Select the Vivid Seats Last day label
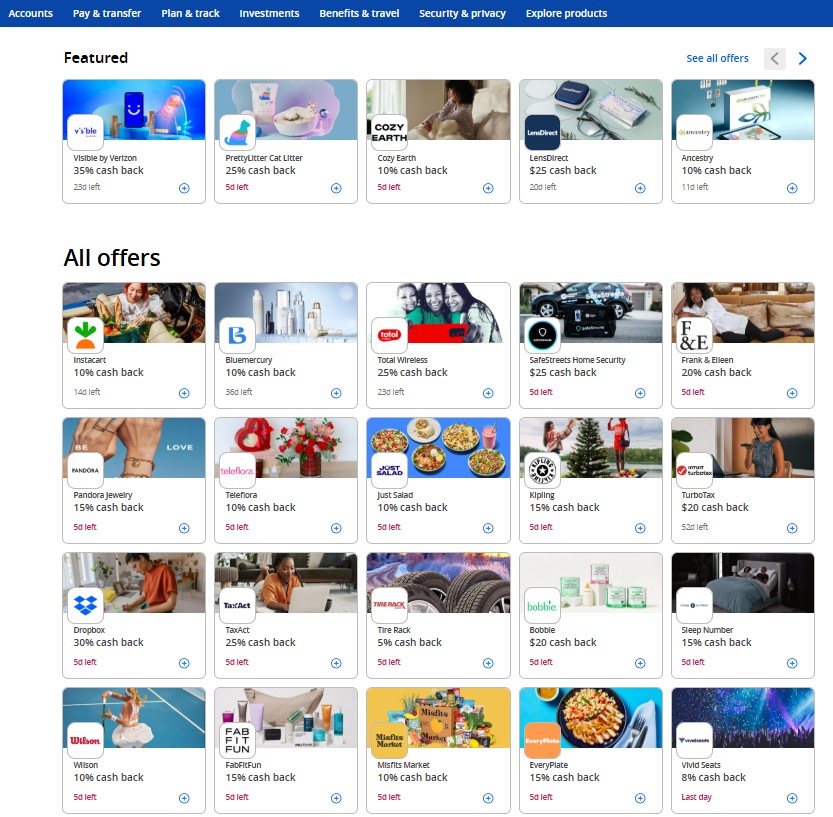The image size is (833, 817). [696, 797]
